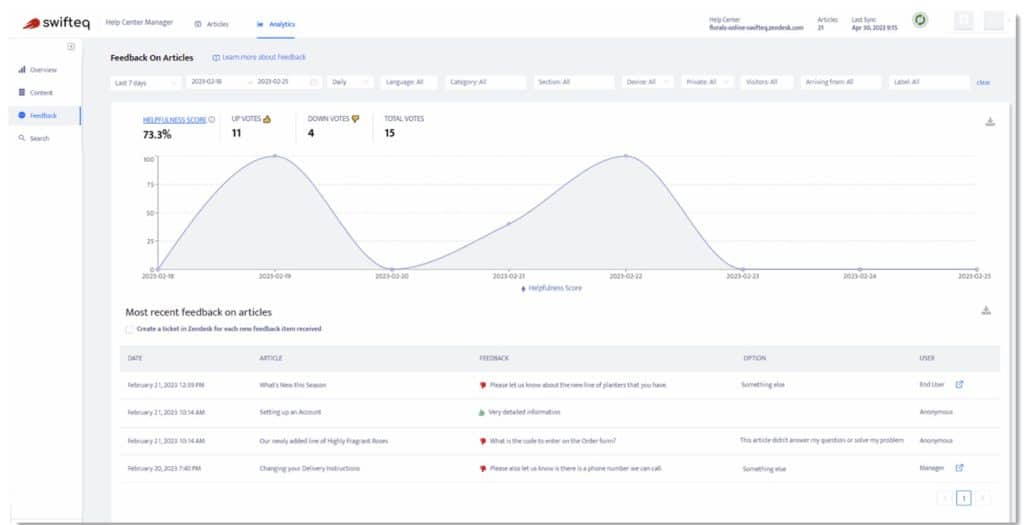This screenshot has height=525, width=1024.
Task: Open the Device: All filter
Action: (647, 82)
